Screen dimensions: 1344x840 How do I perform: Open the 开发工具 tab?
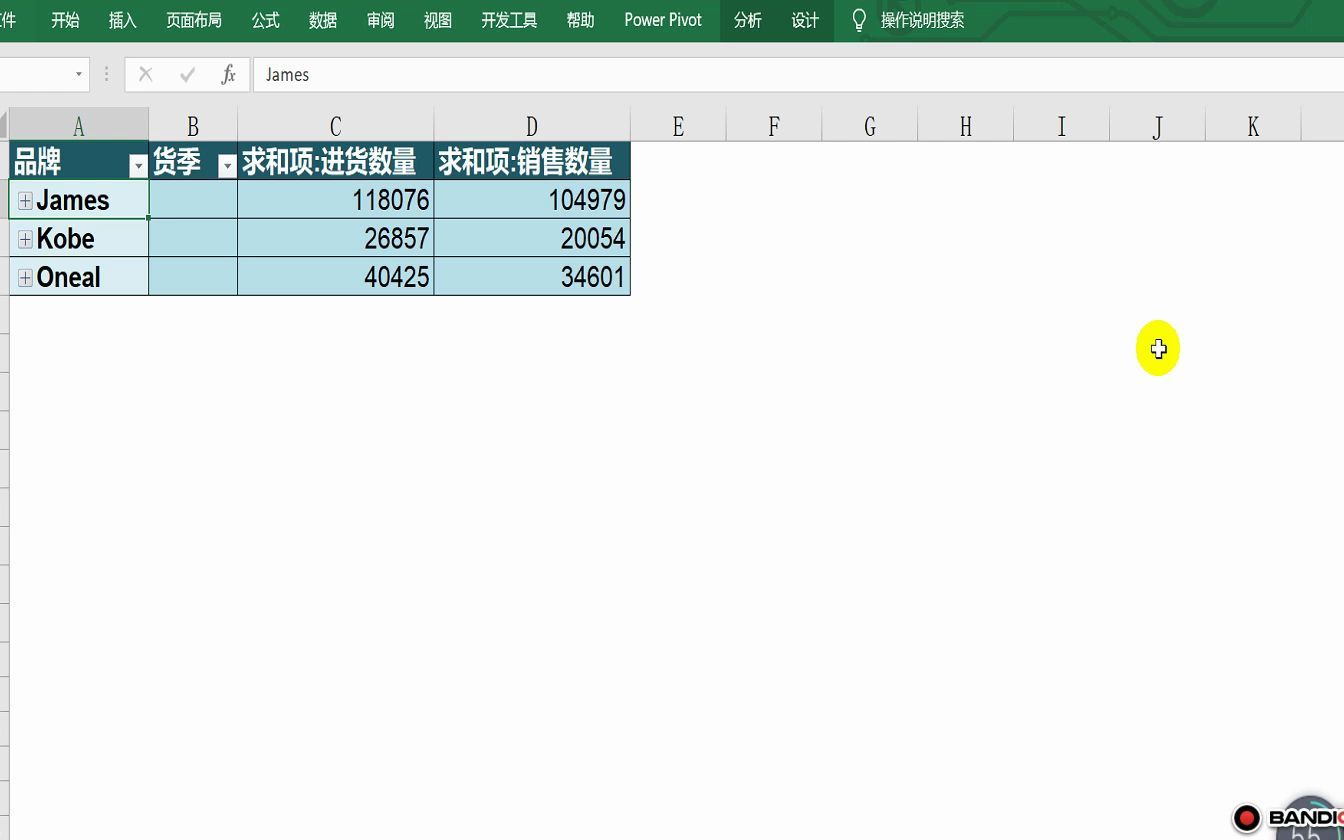point(509,20)
